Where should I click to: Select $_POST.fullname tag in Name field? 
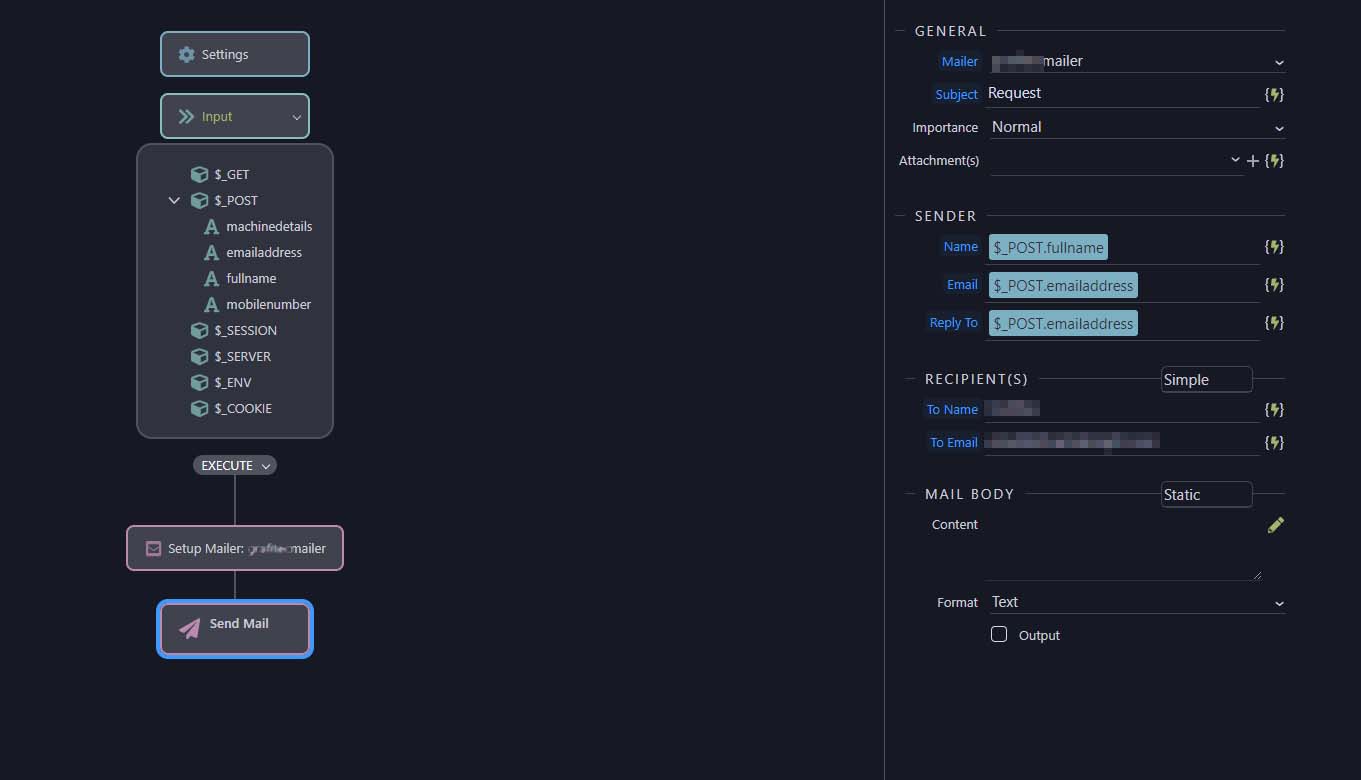point(1048,247)
